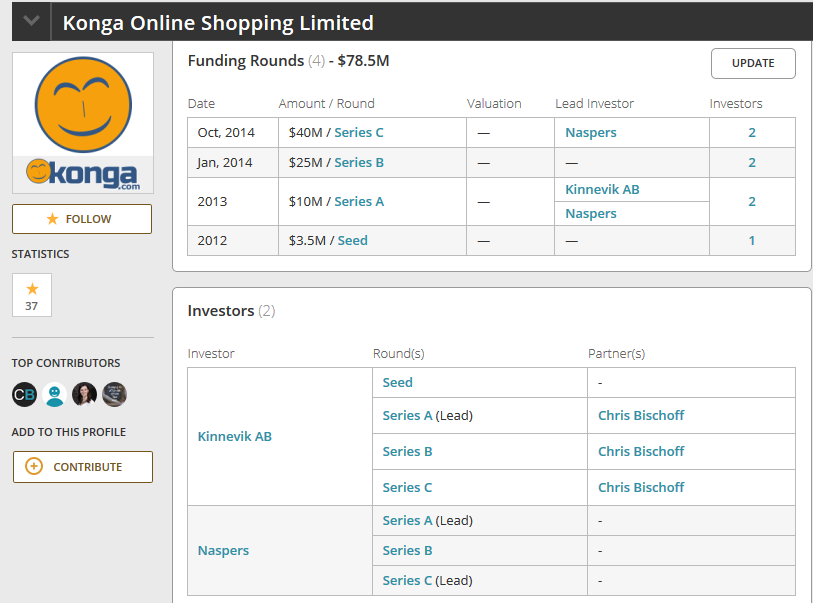The image size is (813, 603).
Task: Expand the header chevron dropdown
Action: coord(32,21)
